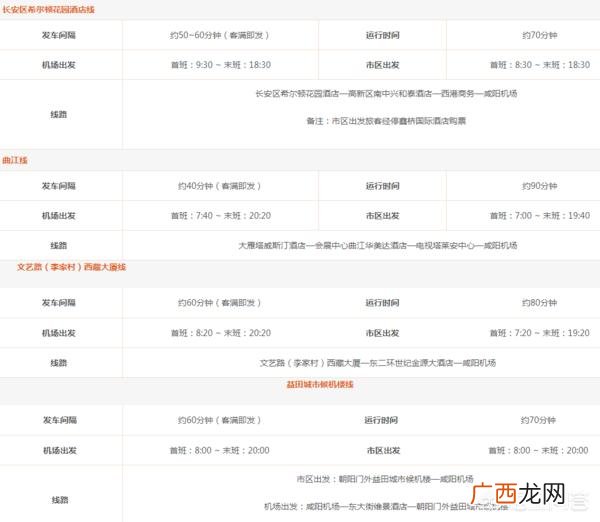Click the 运行时间 label in the 希尔顿 section

tap(383, 35)
